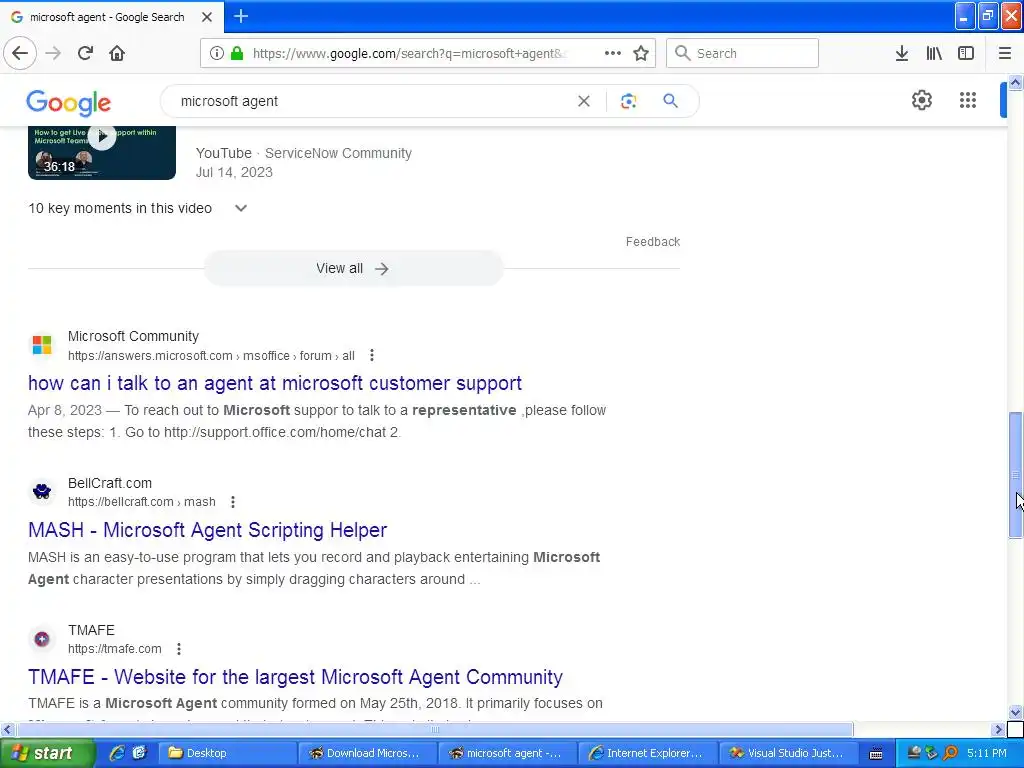Clear the Google search query
The width and height of the screenshot is (1024, 768).
coord(583,101)
